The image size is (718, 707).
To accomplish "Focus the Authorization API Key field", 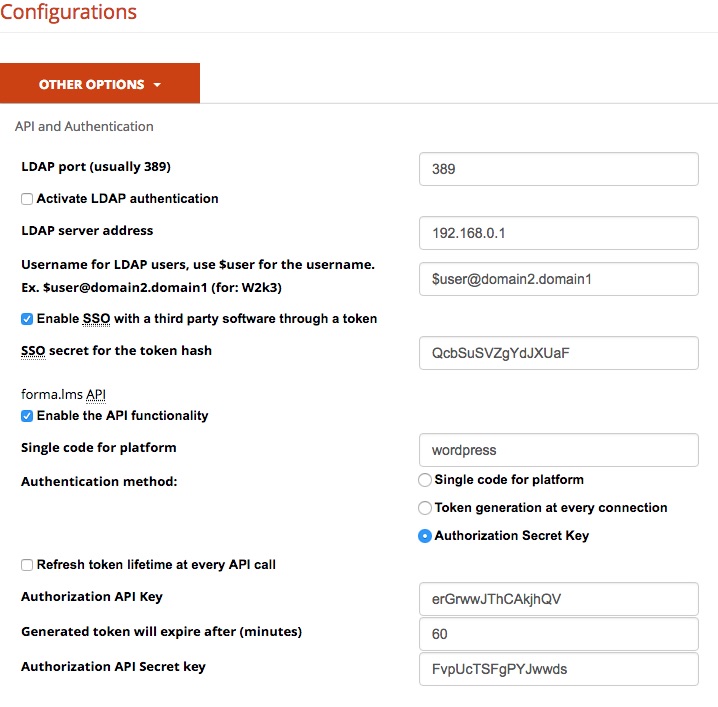I will point(558,599).
